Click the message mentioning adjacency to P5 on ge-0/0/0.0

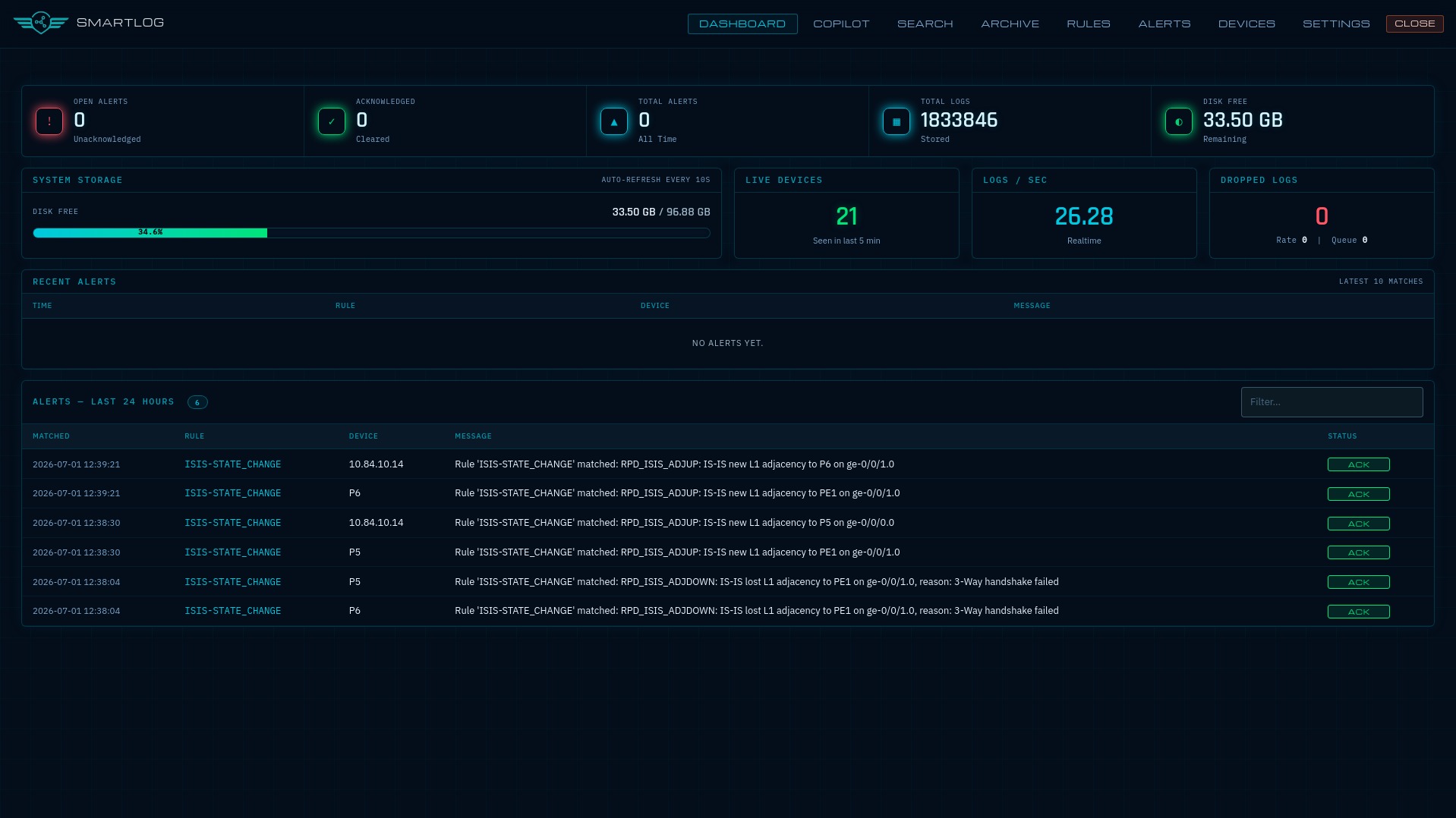674,523
